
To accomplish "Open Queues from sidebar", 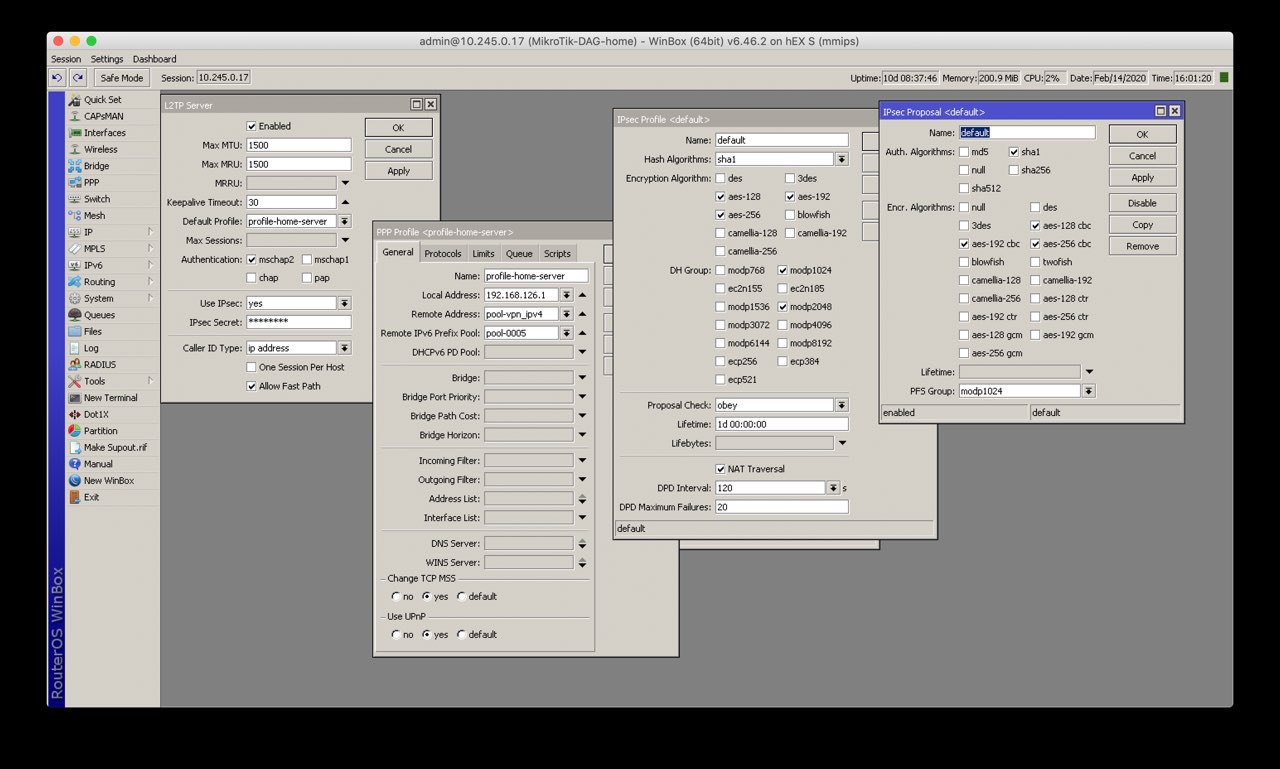I will pyautogui.click(x=100, y=315).
